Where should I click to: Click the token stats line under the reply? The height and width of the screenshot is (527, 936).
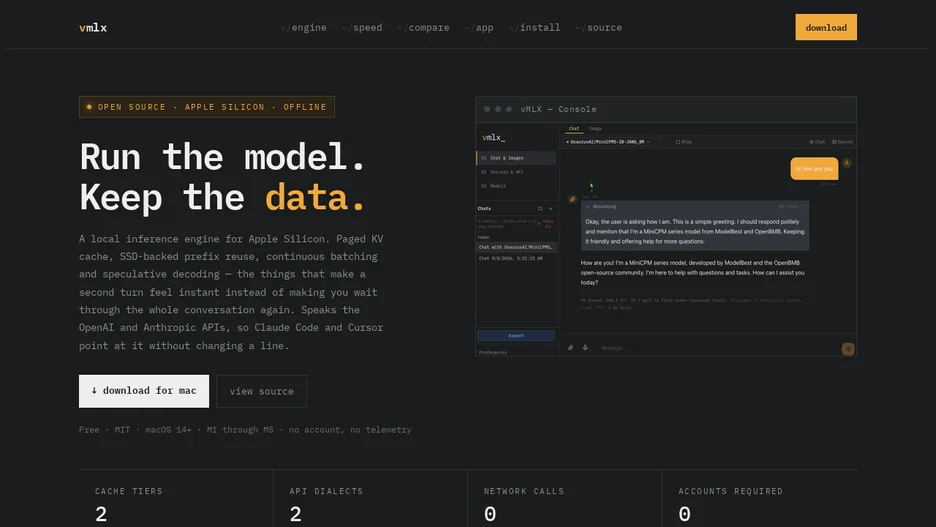691,304
